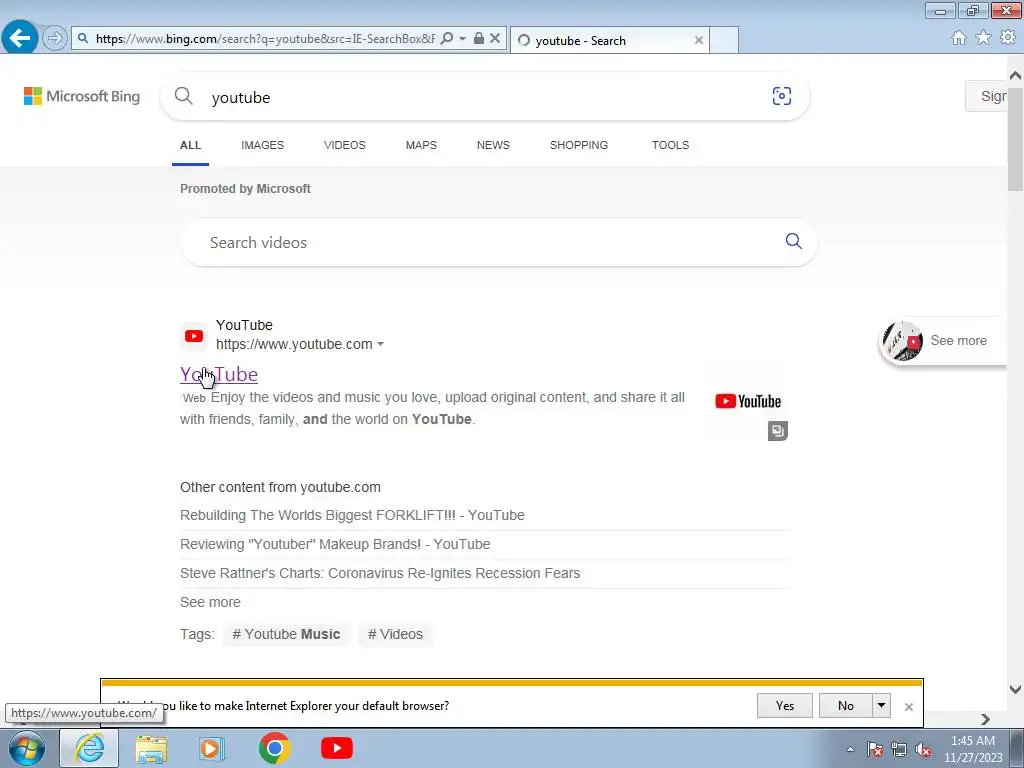Click the YouTube logo thumbnail in result
The image size is (1024, 768).
pos(748,401)
